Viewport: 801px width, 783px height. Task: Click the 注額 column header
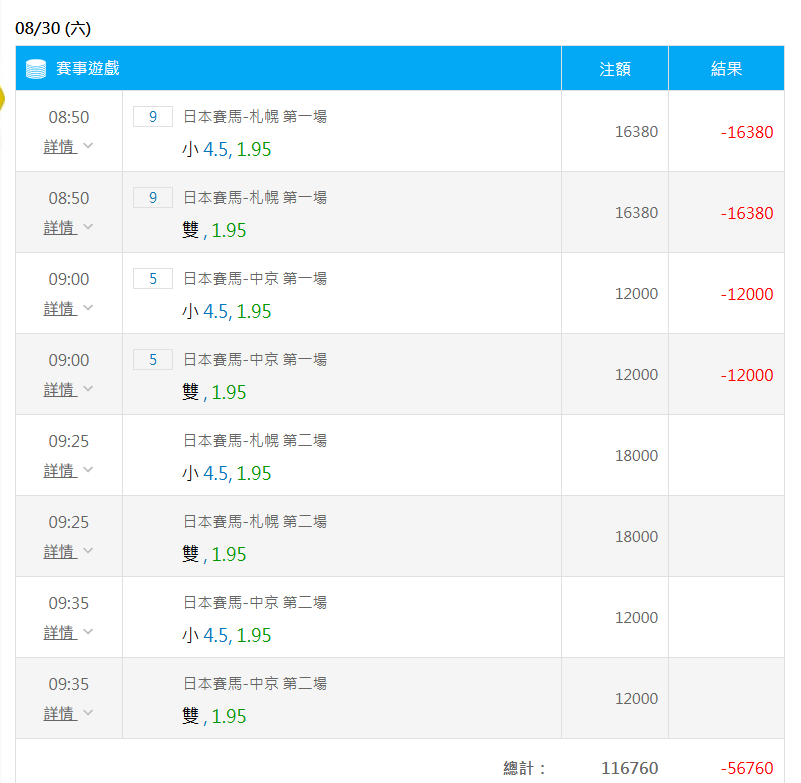[x=615, y=69]
